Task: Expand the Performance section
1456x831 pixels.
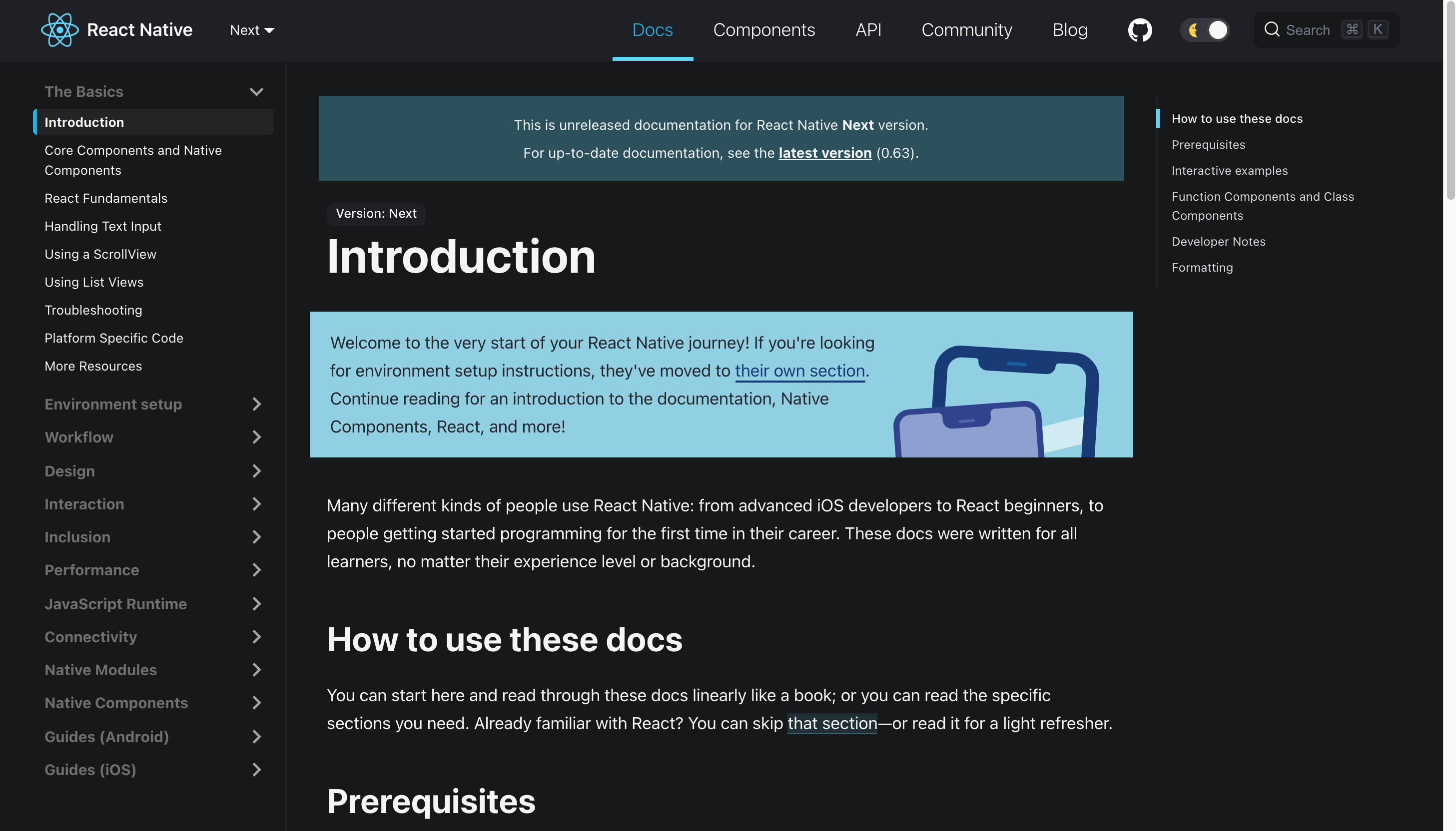Action: (255, 570)
